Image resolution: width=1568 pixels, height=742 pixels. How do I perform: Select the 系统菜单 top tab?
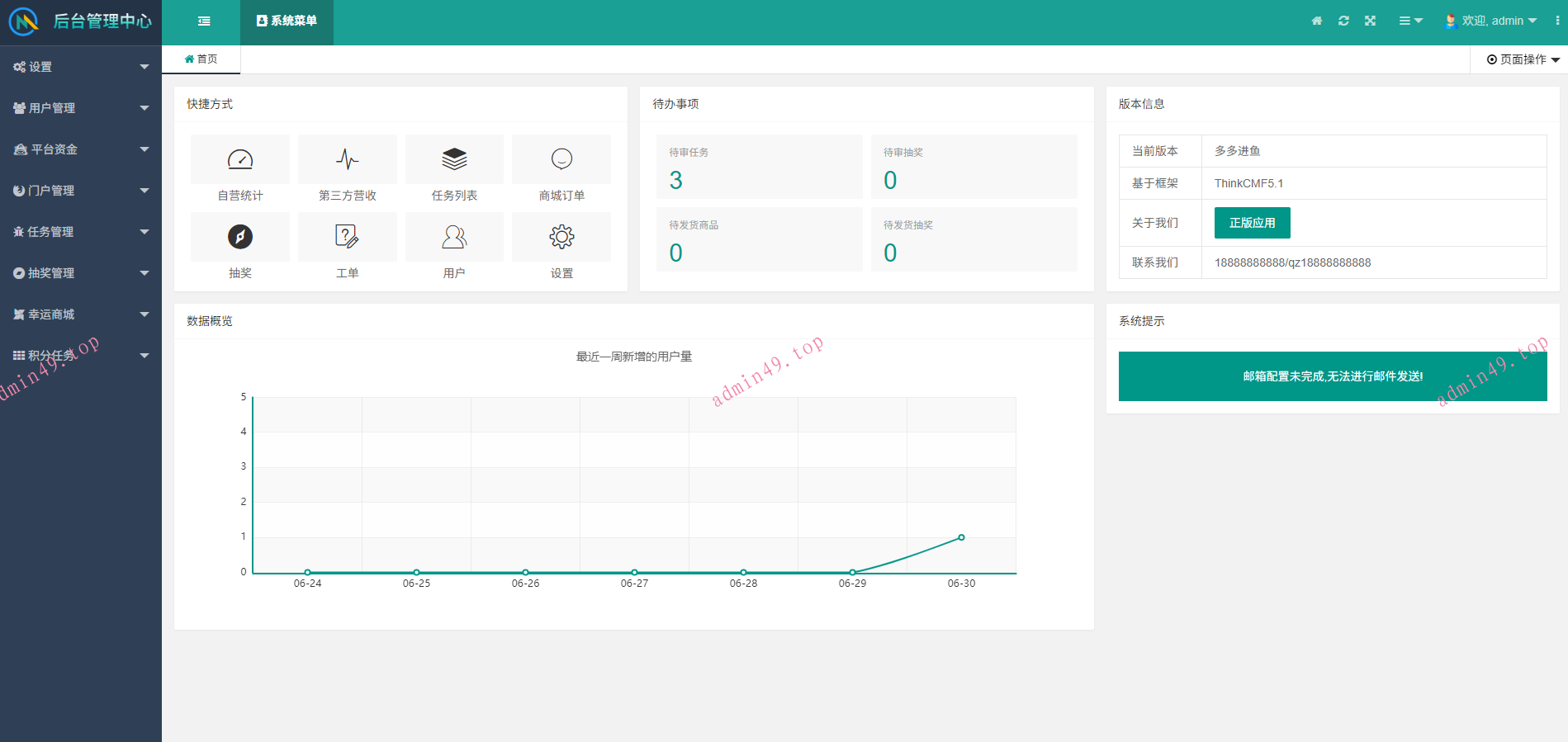pyautogui.click(x=287, y=21)
